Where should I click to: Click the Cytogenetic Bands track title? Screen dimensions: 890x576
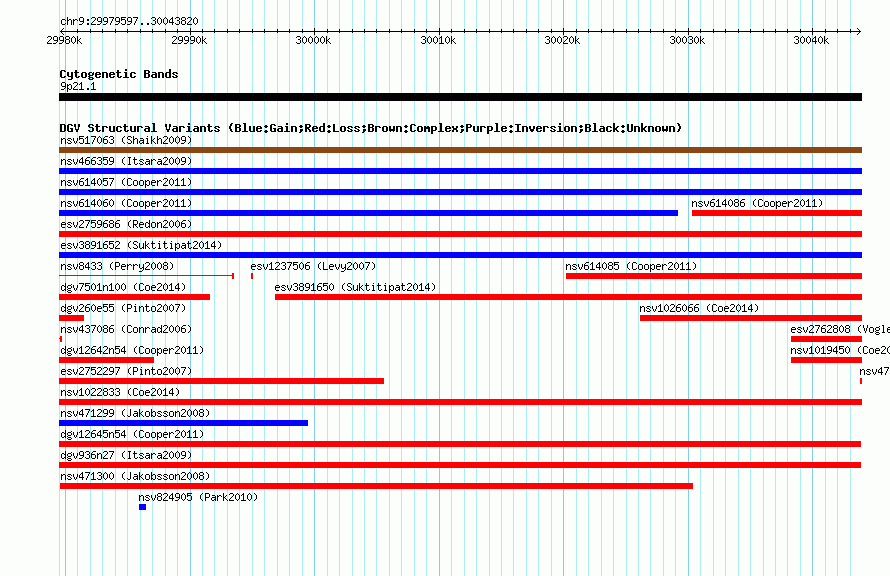[x=119, y=74]
